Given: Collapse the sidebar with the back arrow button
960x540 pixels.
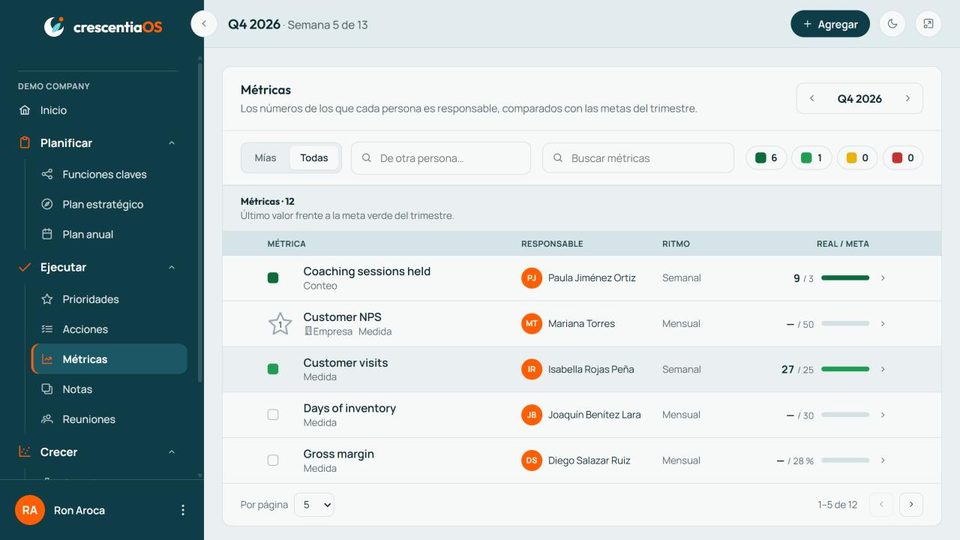Looking at the screenshot, I should [203, 24].
